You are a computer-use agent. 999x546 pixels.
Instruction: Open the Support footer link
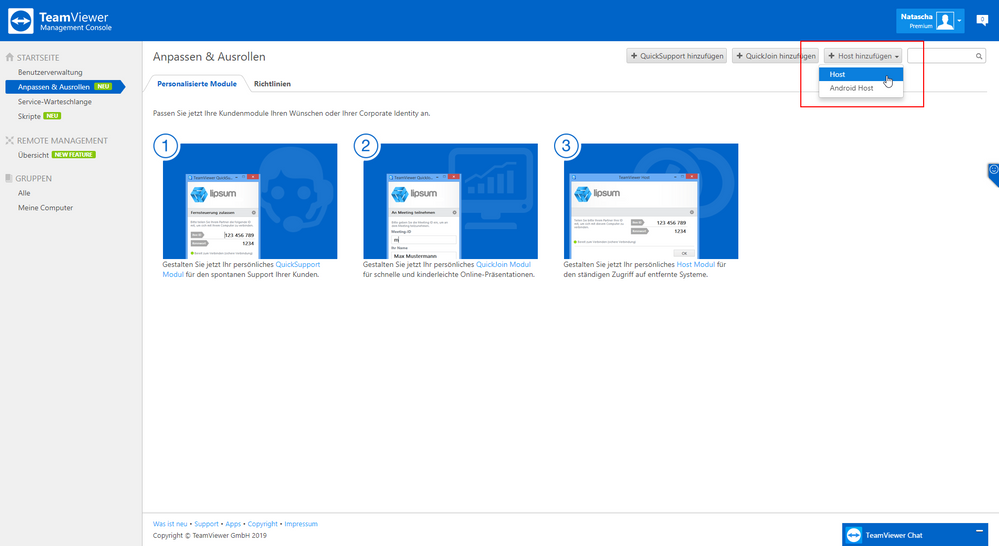(x=206, y=524)
